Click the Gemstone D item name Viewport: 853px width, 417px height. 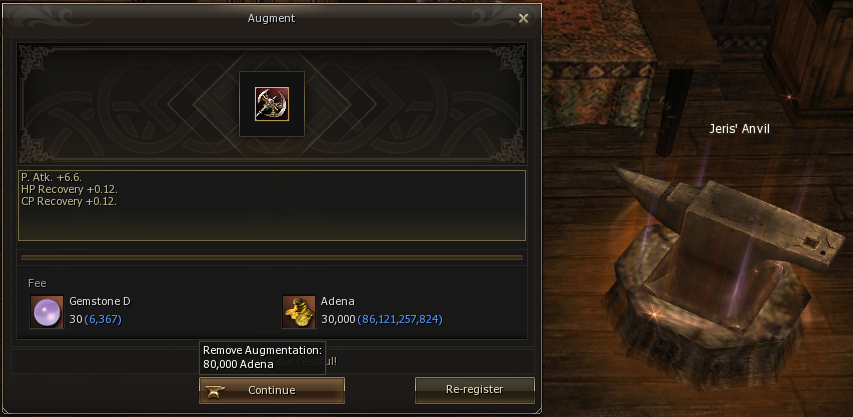pyautogui.click(x=100, y=301)
